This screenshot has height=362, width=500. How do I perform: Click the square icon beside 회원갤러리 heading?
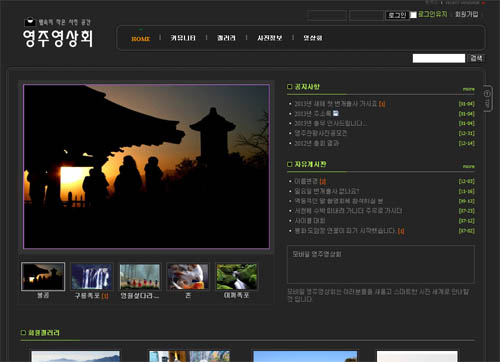(x=23, y=333)
